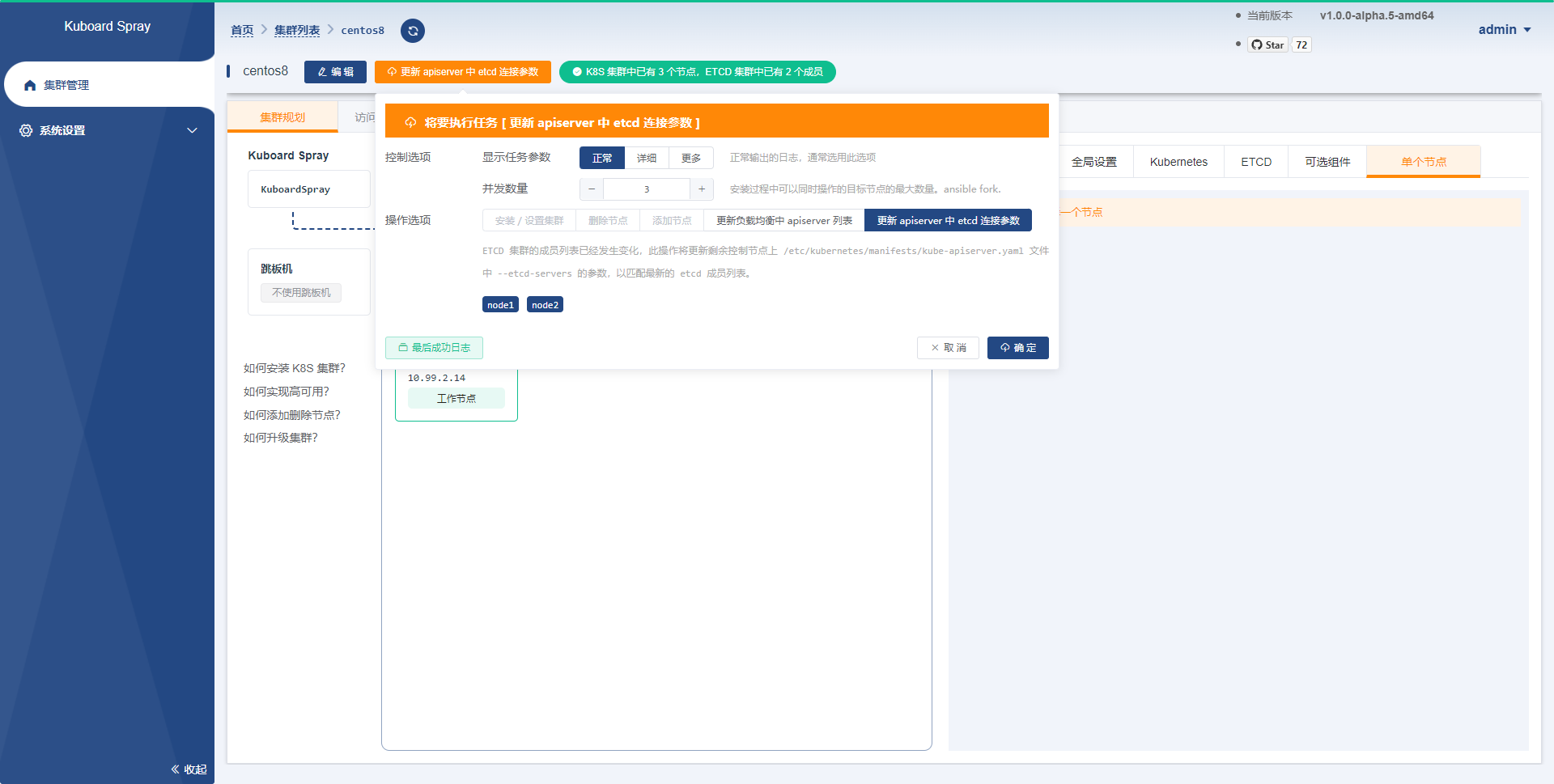Switch to Kubernetes tab

point(1178,162)
